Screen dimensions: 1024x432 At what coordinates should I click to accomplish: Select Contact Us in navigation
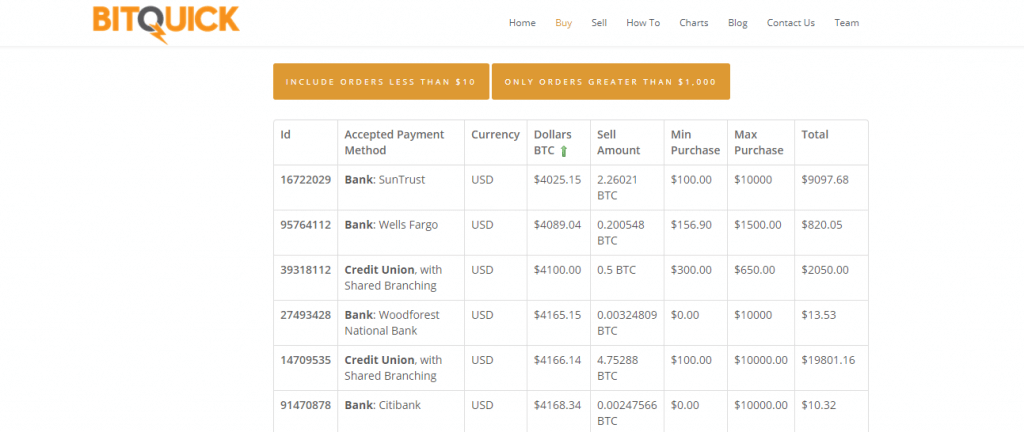790,23
